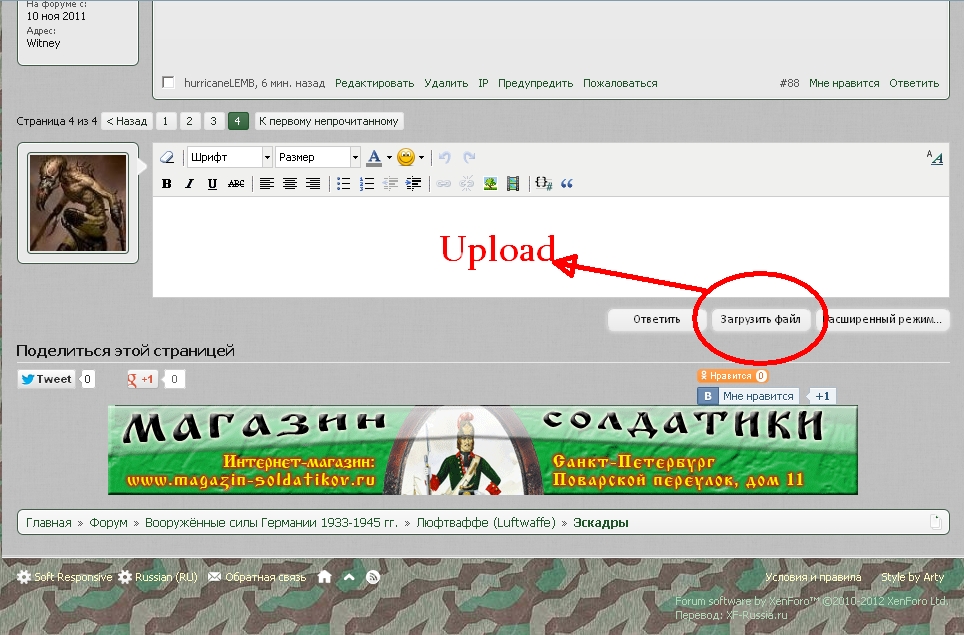Insert a numbered list
The height and width of the screenshot is (635, 964).
pos(367,183)
